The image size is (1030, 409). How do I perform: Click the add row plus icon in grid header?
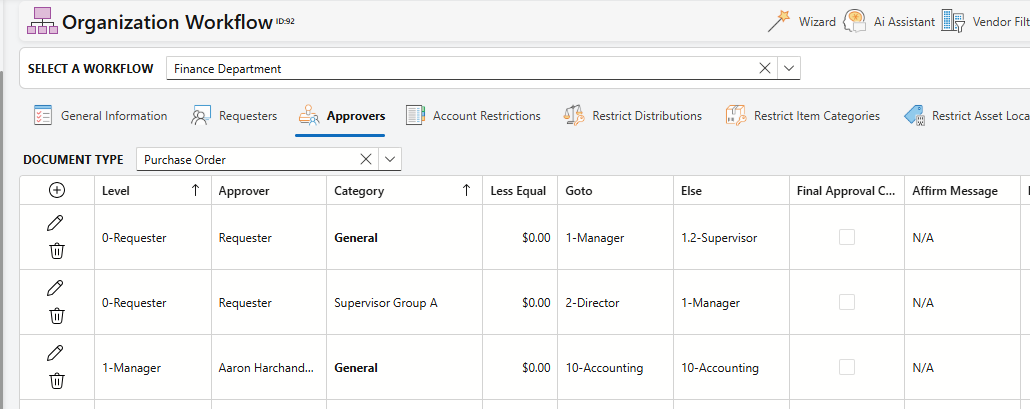[57, 191]
